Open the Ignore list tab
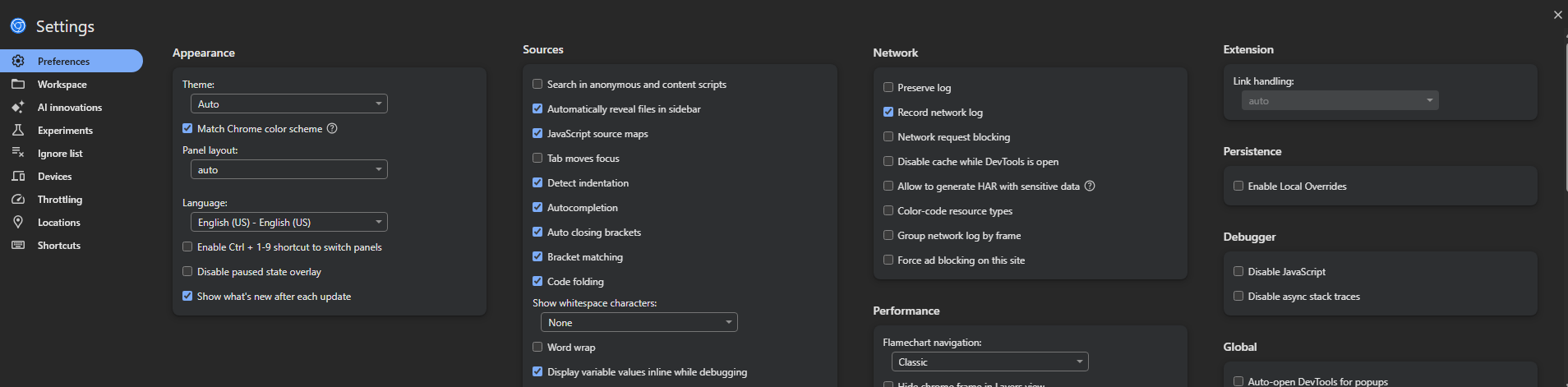The height and width of the screenshot is (387, 1568). point(71,153)
